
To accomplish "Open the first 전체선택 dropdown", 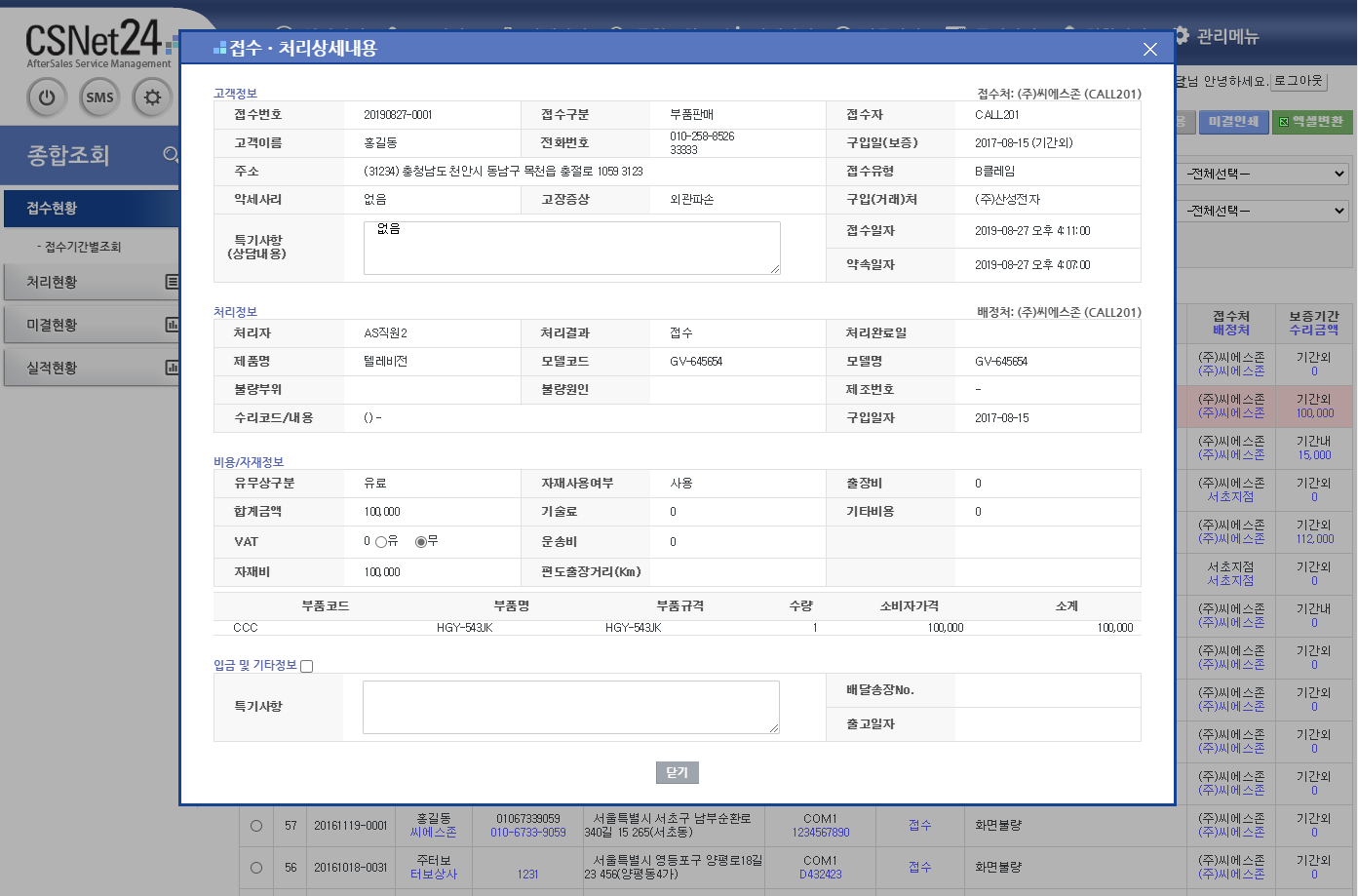I will click(1265, 174).
